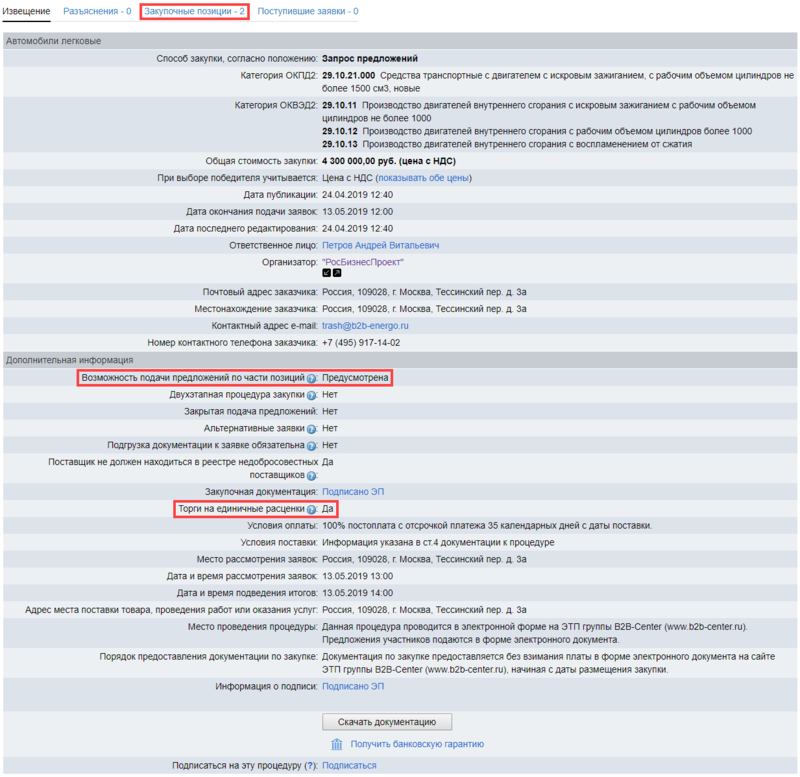The height and width of the screenshot is (777, 800).
Task: Click help icon beside 'Подгрузка документации к заявке обязательна'
Action: coord(312,445)
